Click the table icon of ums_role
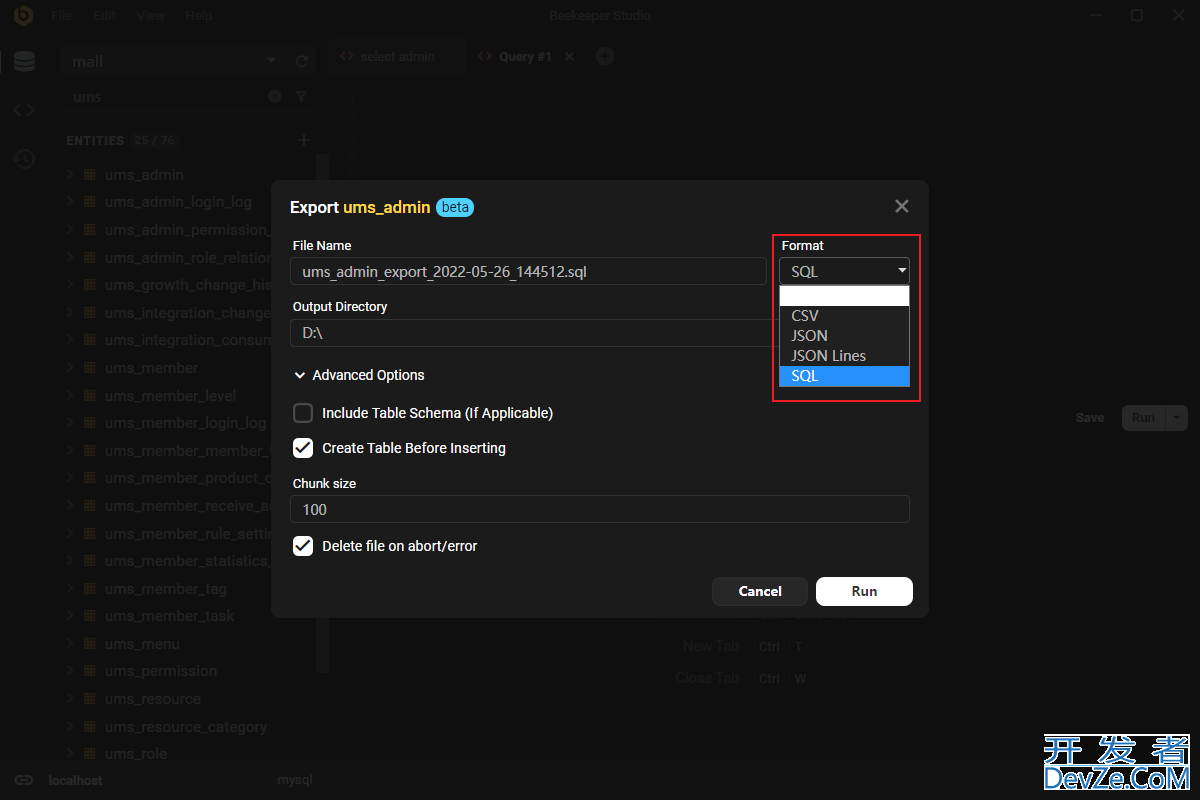Screen dimensions: 1200x800 click(90, 754)
